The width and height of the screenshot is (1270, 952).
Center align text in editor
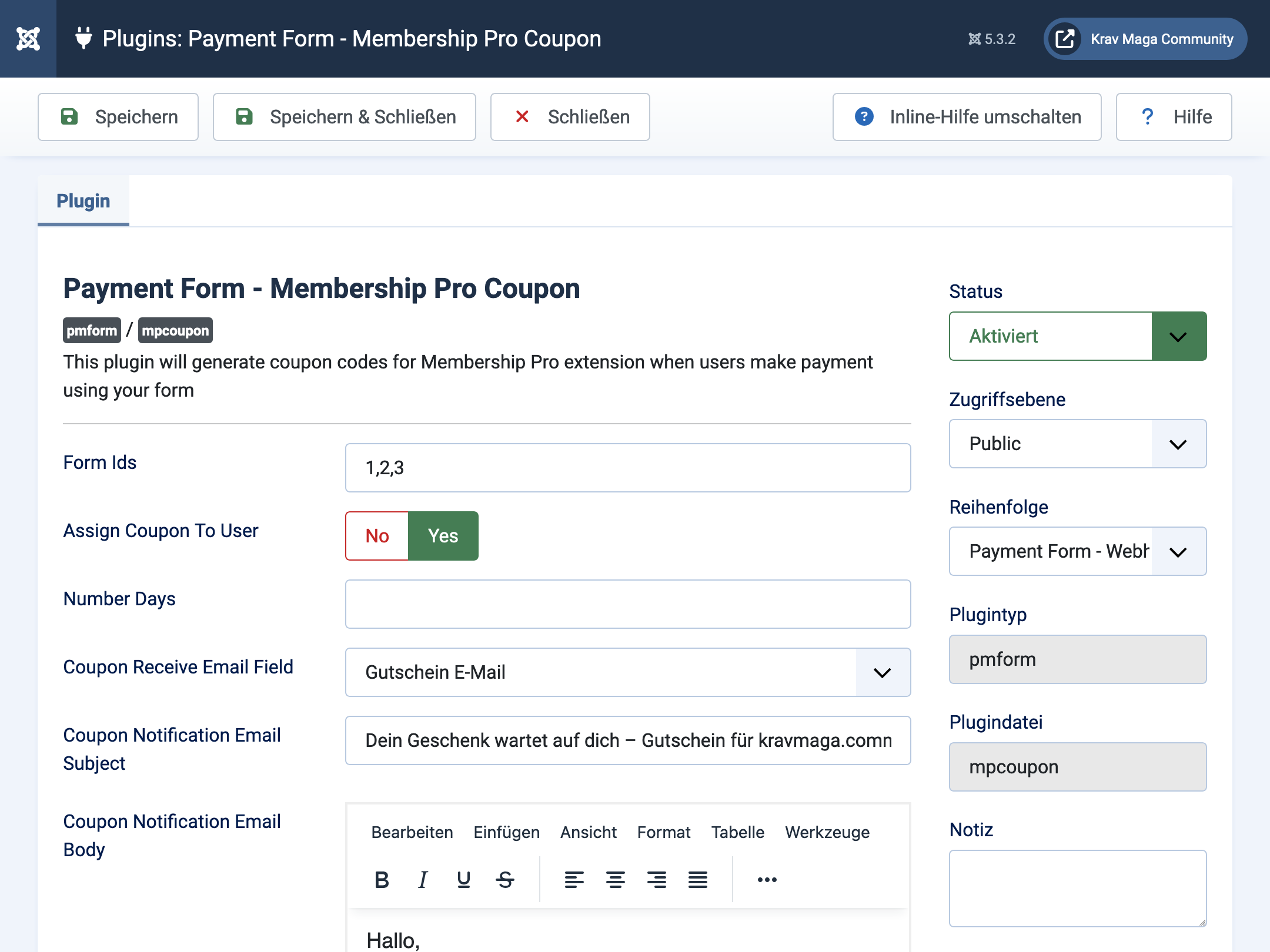point(616,880)
